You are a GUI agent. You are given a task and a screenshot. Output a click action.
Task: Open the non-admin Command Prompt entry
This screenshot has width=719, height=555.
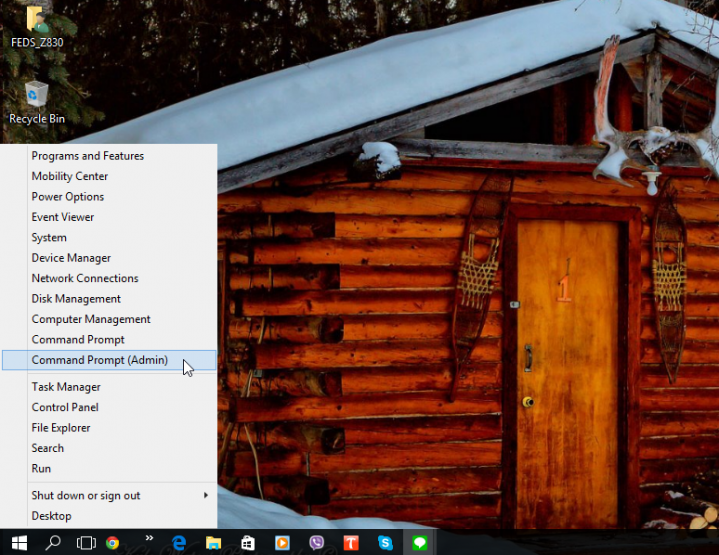pyautogui.click(x=110, y=339)
